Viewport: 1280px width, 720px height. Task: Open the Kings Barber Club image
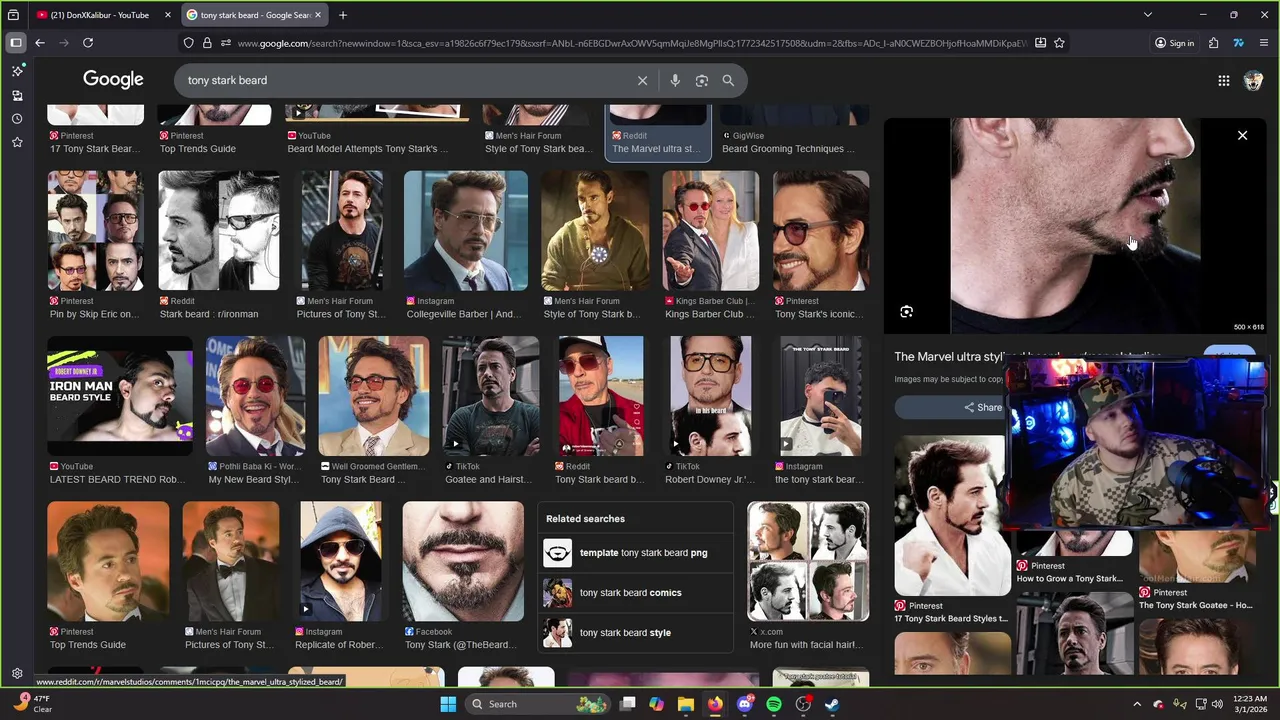coord(711,231)
